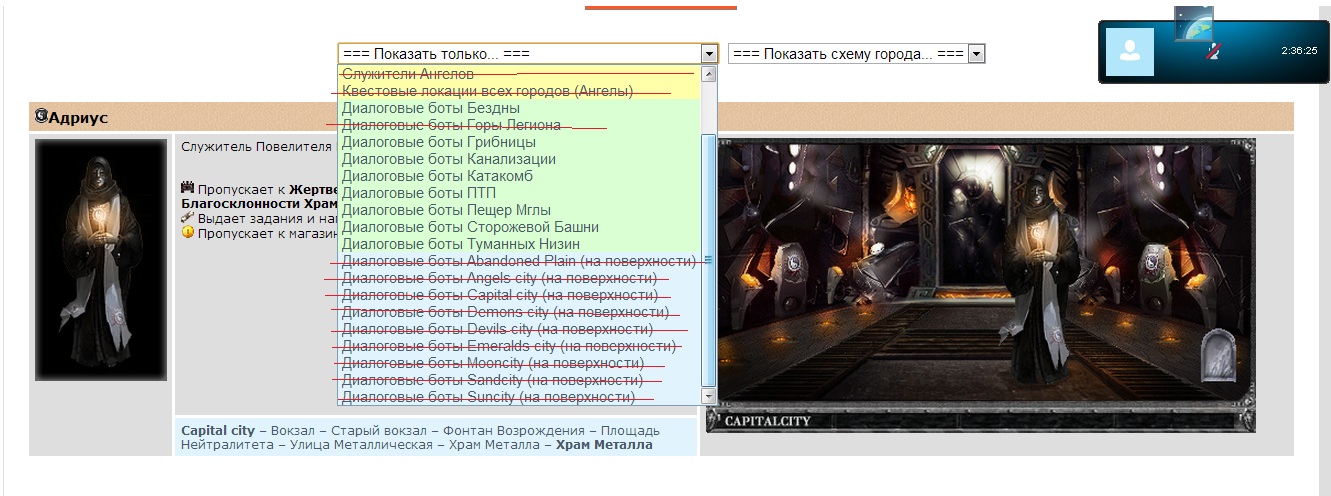Click the round icon beside 'Адриус' heading
Viewport: 1331px width, 496px height.
tap(40, 117)
